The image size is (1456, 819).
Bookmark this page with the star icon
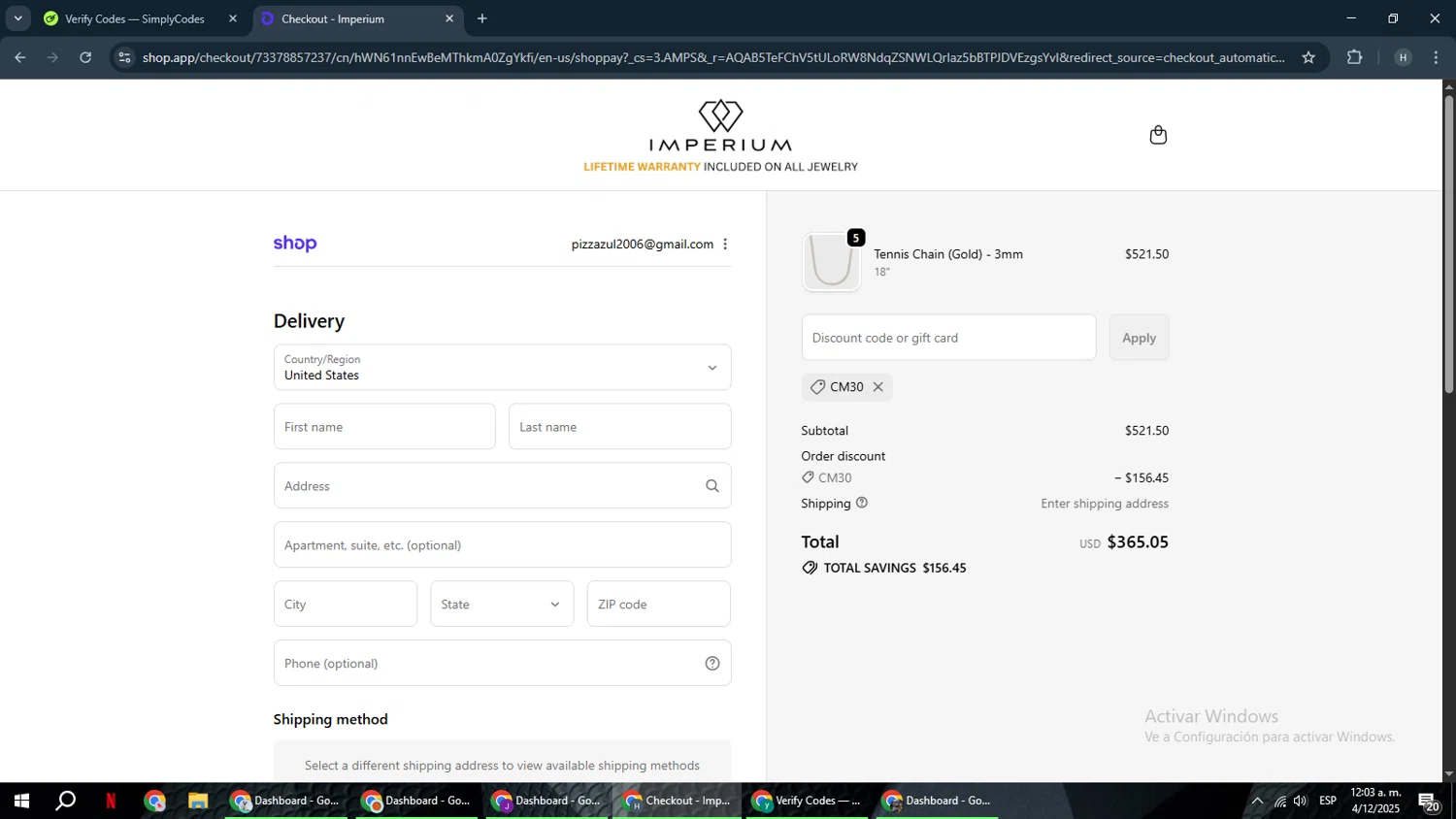(x=1308, y=57)
